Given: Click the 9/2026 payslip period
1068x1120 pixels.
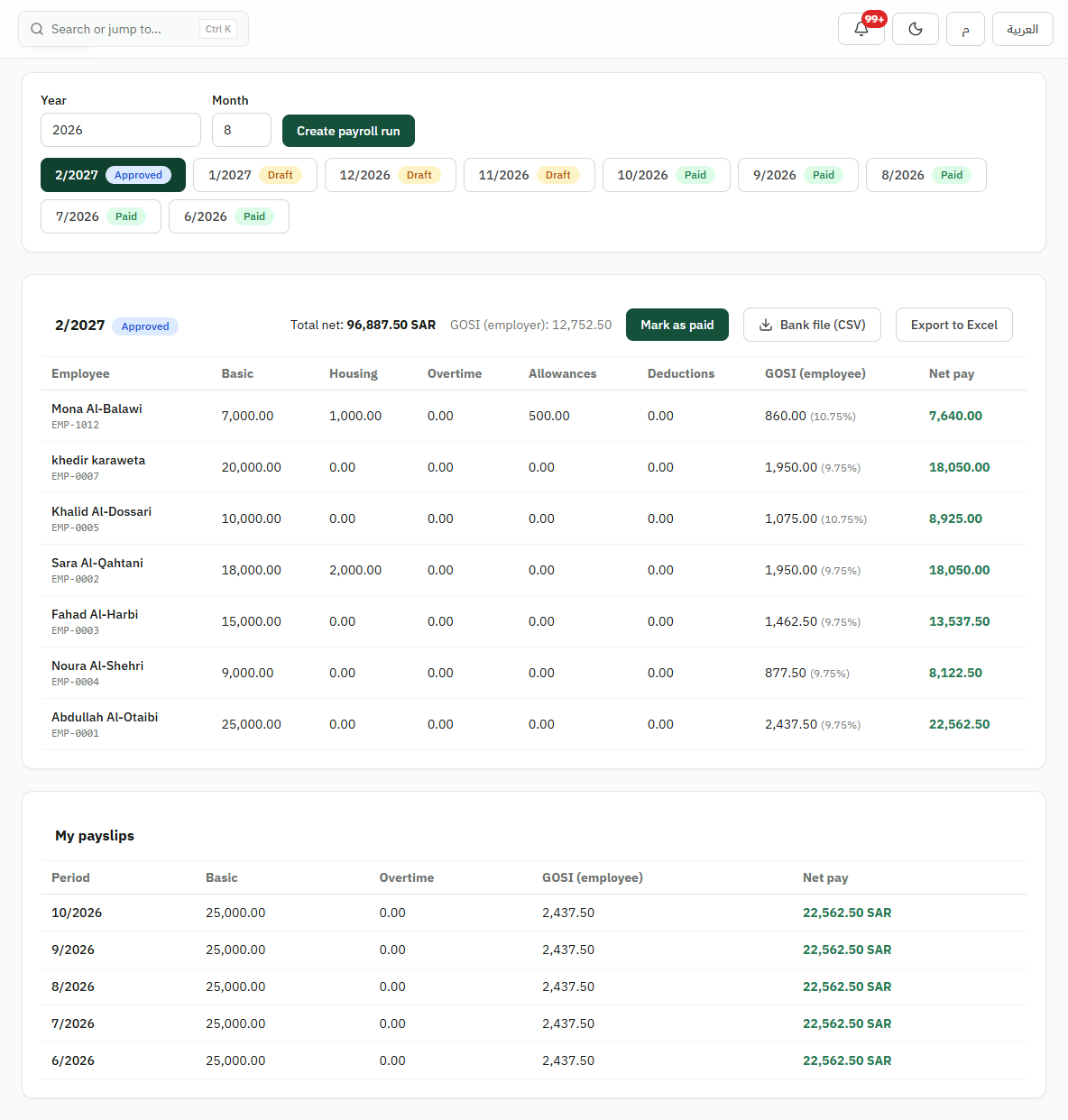Looking at the screenshot, I should click(x=73, y=950).
